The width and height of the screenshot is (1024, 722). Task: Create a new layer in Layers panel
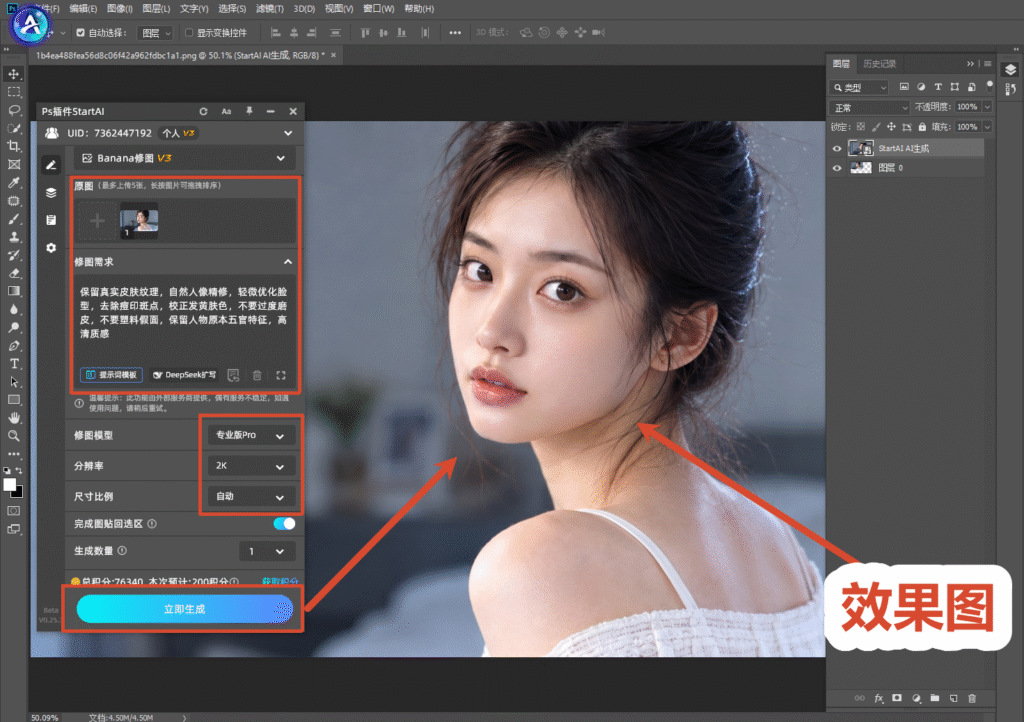pos(953,698)
